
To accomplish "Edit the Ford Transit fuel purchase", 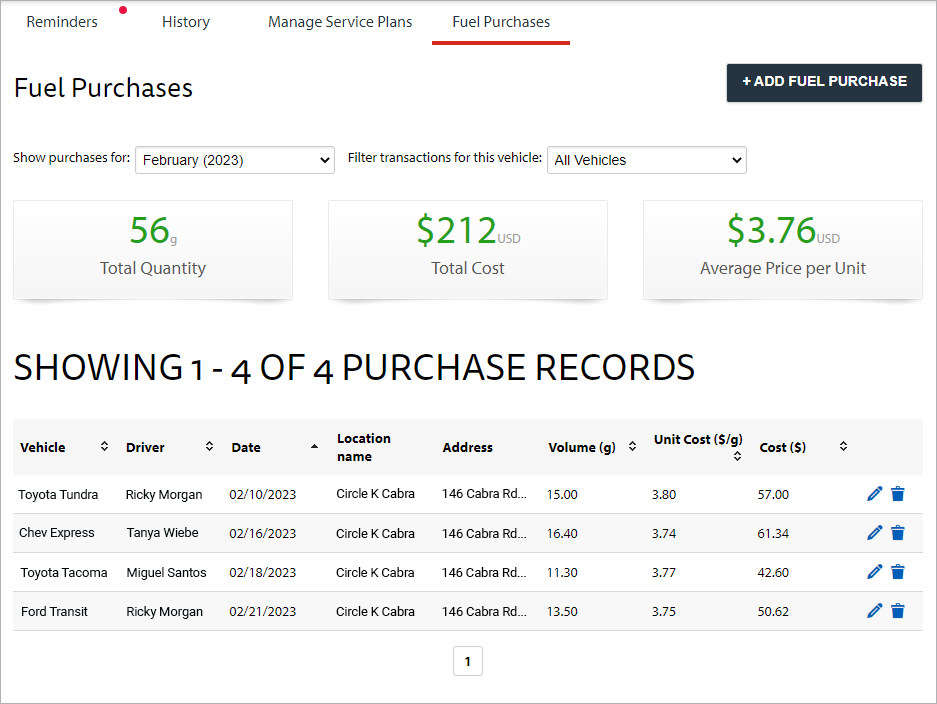I will pos(874,610).
